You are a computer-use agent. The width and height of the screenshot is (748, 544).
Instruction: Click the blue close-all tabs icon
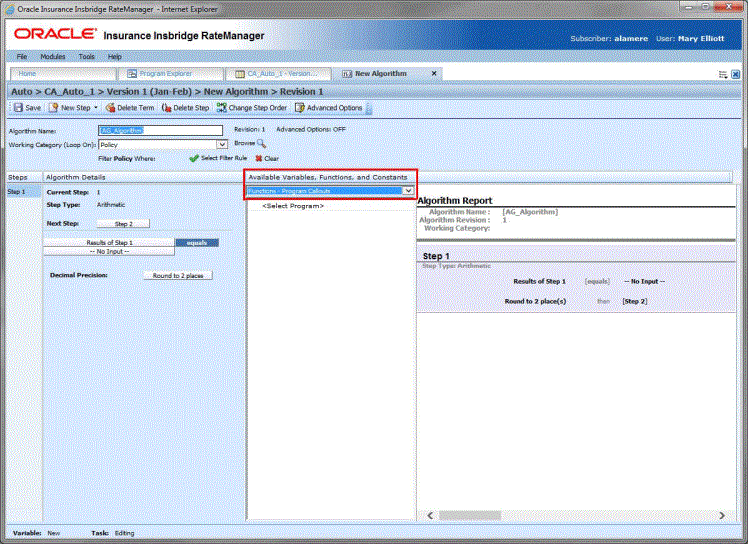[x=736, y=74]
